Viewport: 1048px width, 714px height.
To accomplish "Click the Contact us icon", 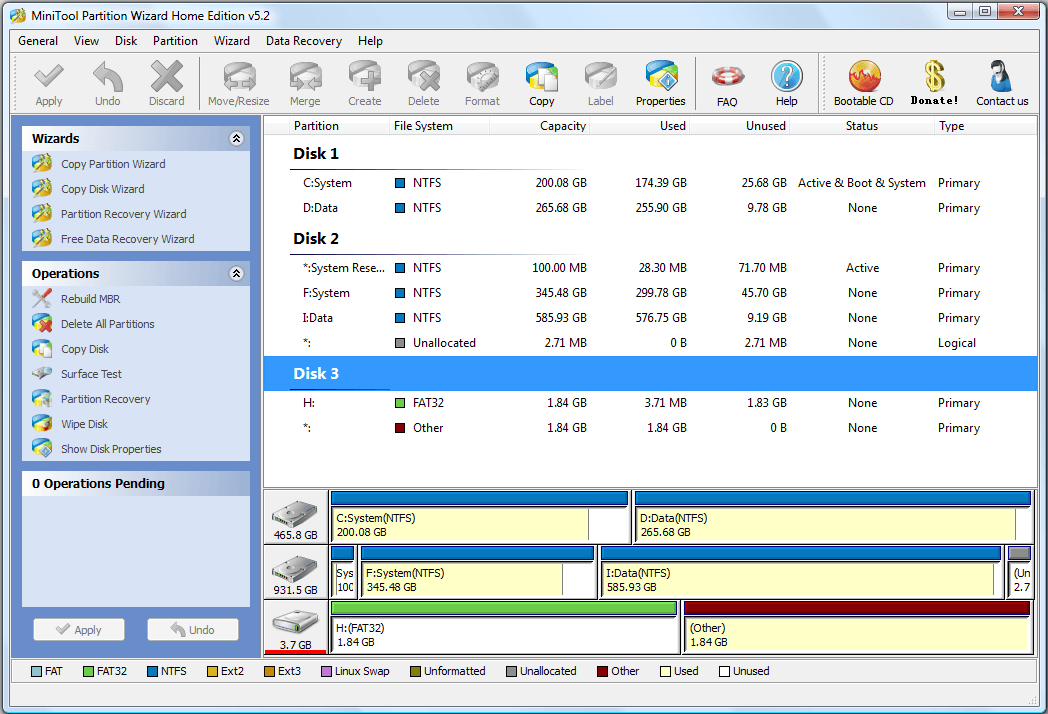I will 1001,77.
